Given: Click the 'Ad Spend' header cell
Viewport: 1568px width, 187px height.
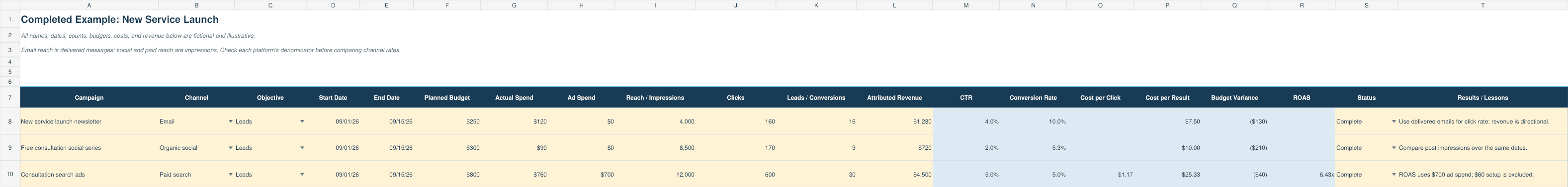Looking at the screenshot, I should point(581,97).
